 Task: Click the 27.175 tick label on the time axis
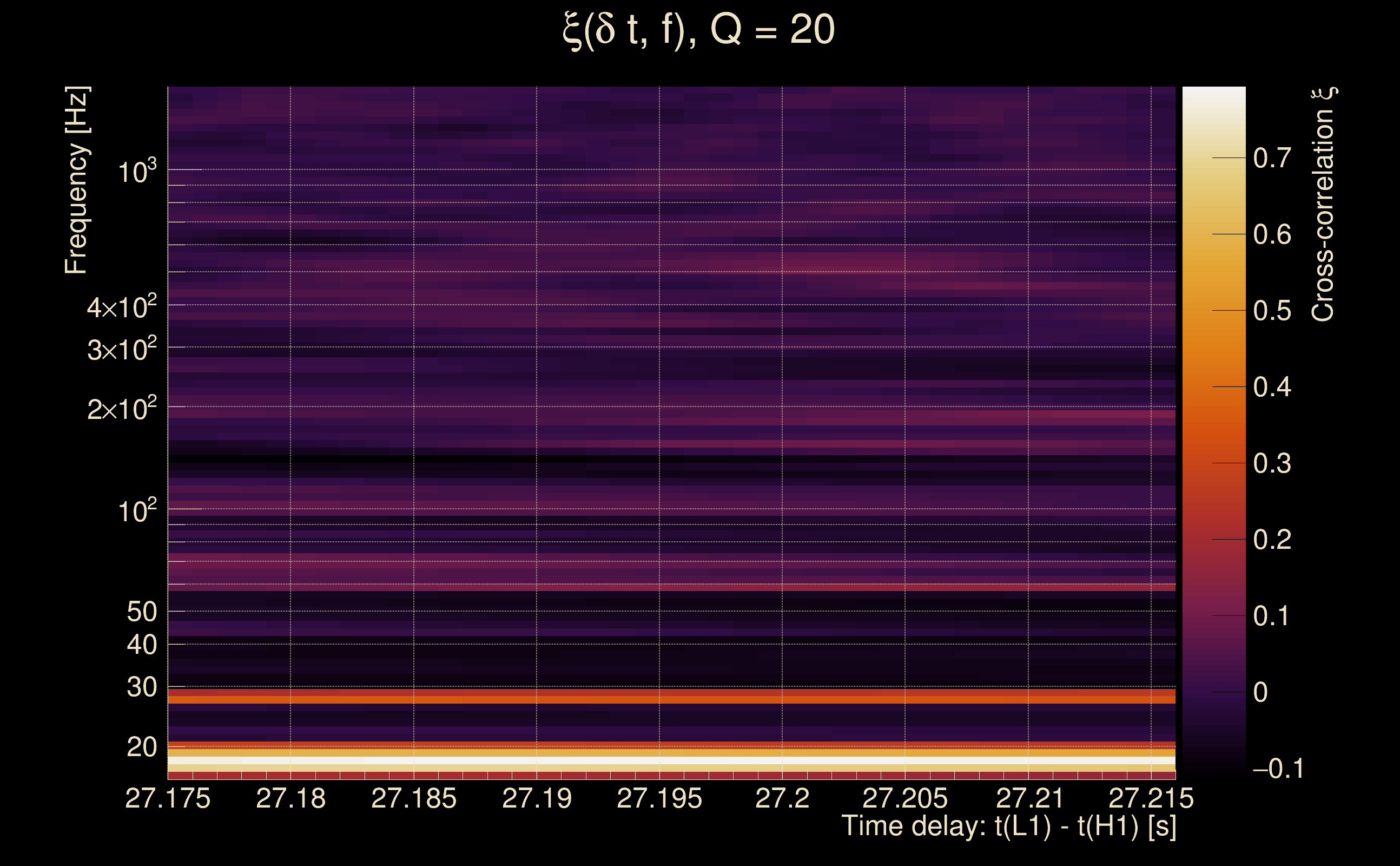pos(168,798)
